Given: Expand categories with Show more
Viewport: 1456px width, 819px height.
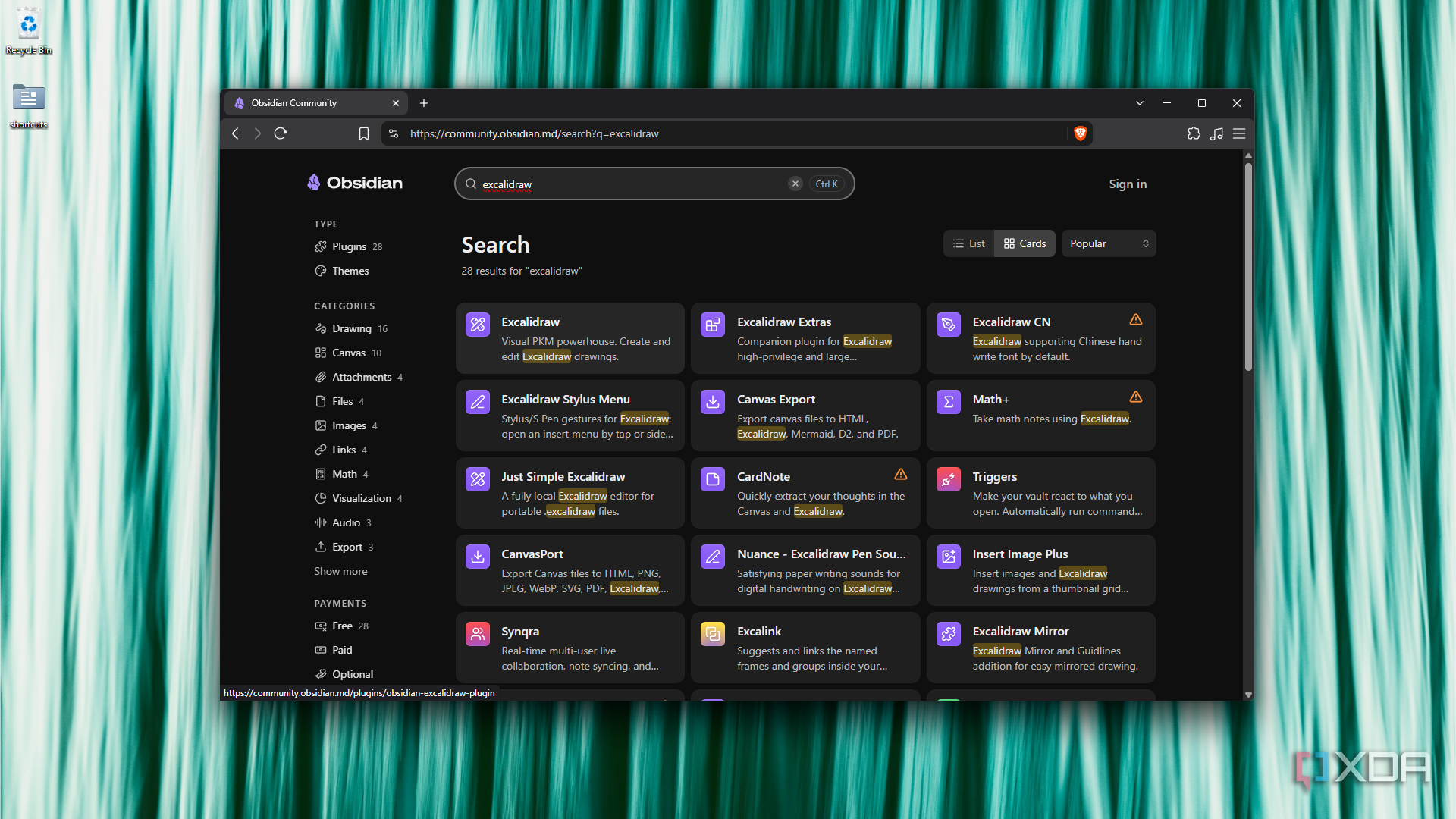Looking at the screenshot, I should 340,571.
